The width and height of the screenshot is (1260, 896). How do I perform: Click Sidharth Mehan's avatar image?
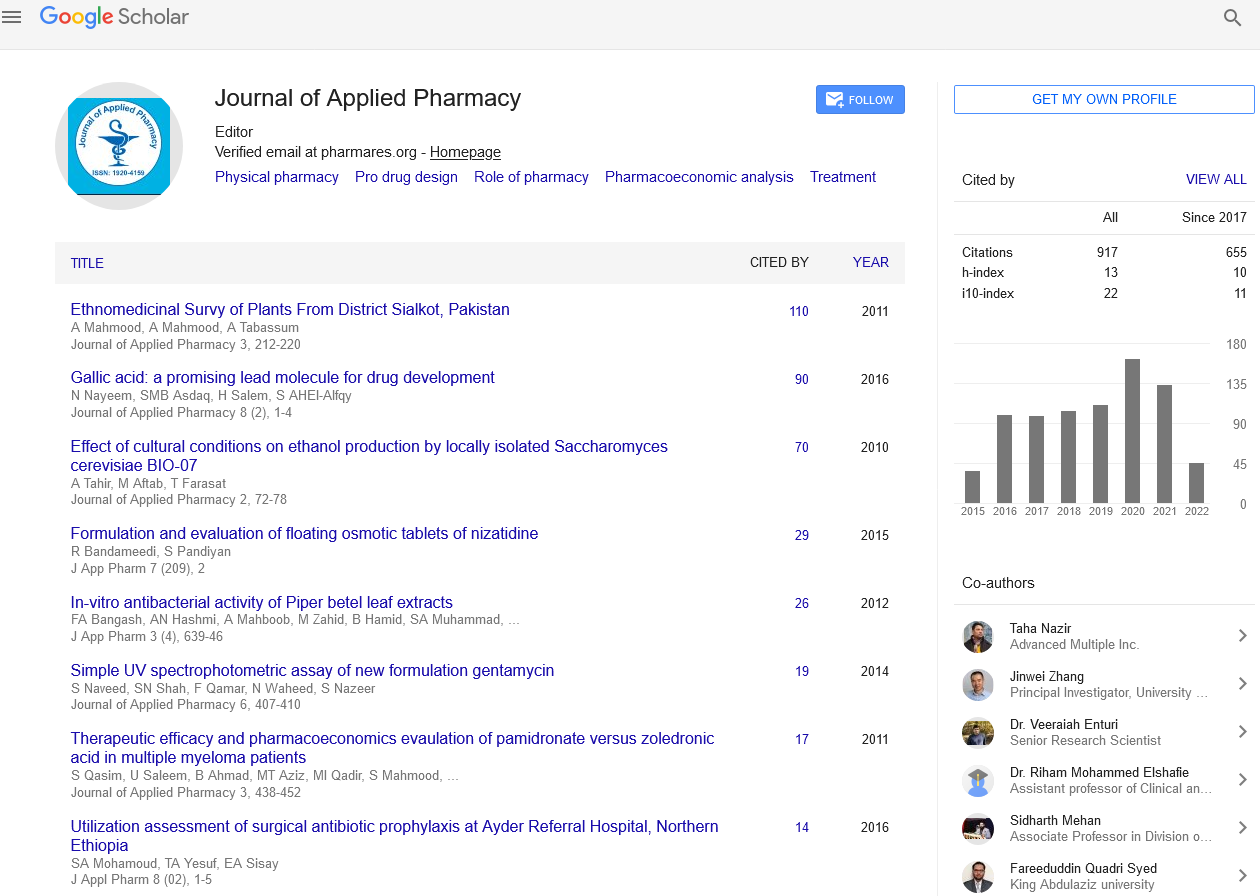(977, 828)
